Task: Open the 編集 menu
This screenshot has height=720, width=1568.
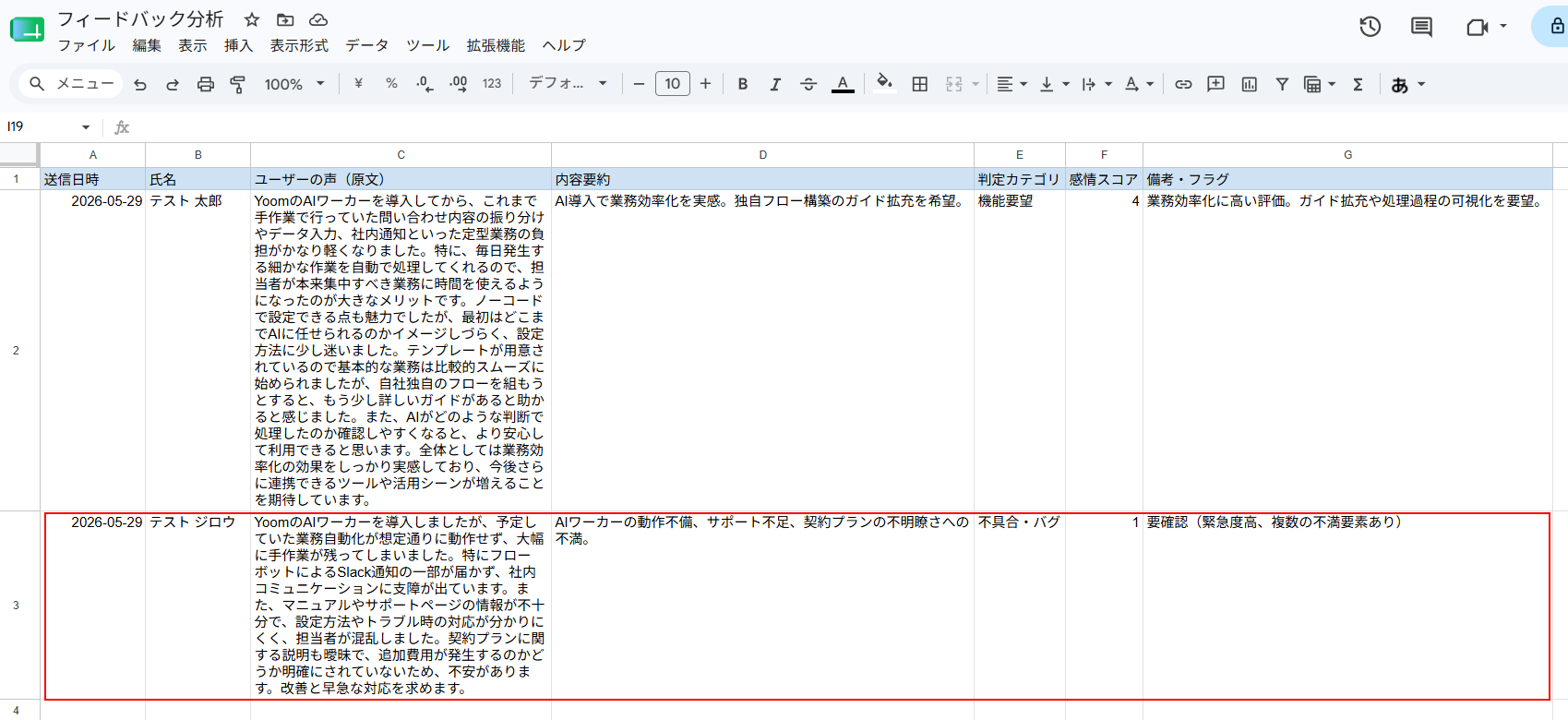Action: 147,45
